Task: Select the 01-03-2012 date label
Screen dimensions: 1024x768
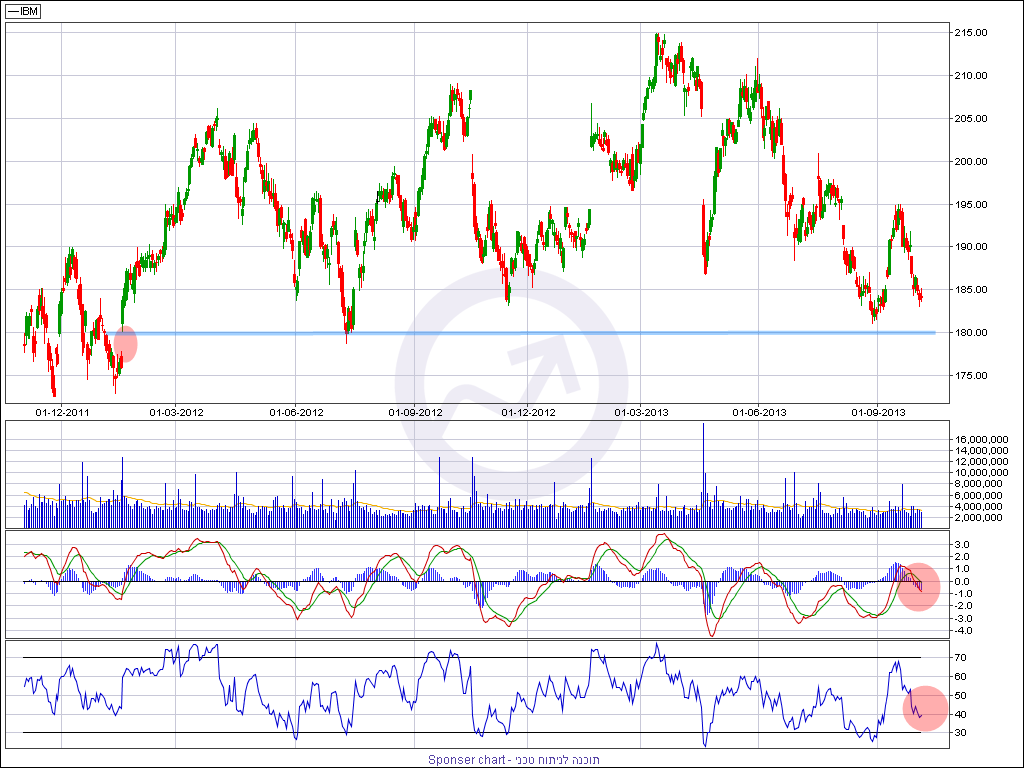Action: click(x=176, y=412)
